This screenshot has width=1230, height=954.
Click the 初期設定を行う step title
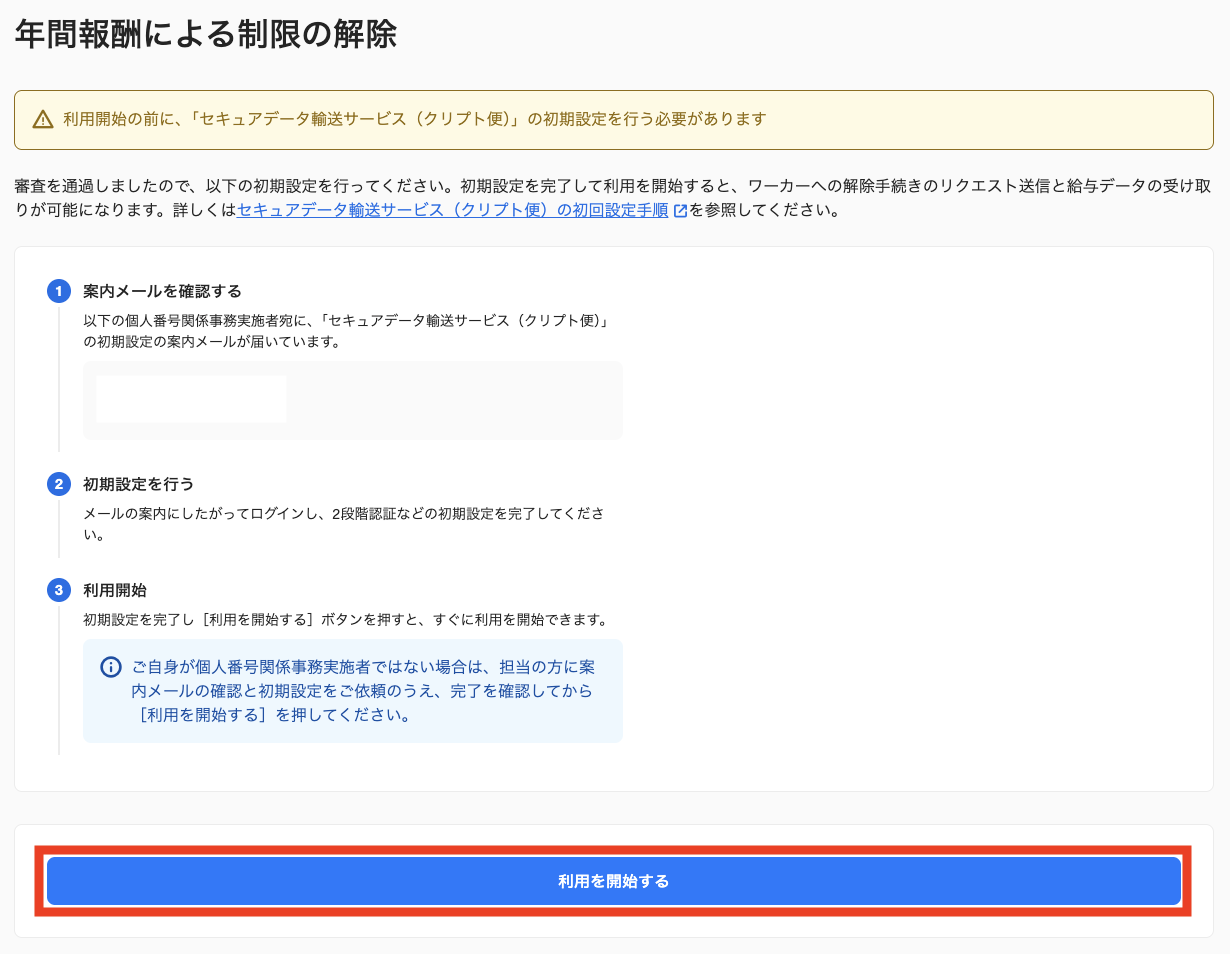138,484
